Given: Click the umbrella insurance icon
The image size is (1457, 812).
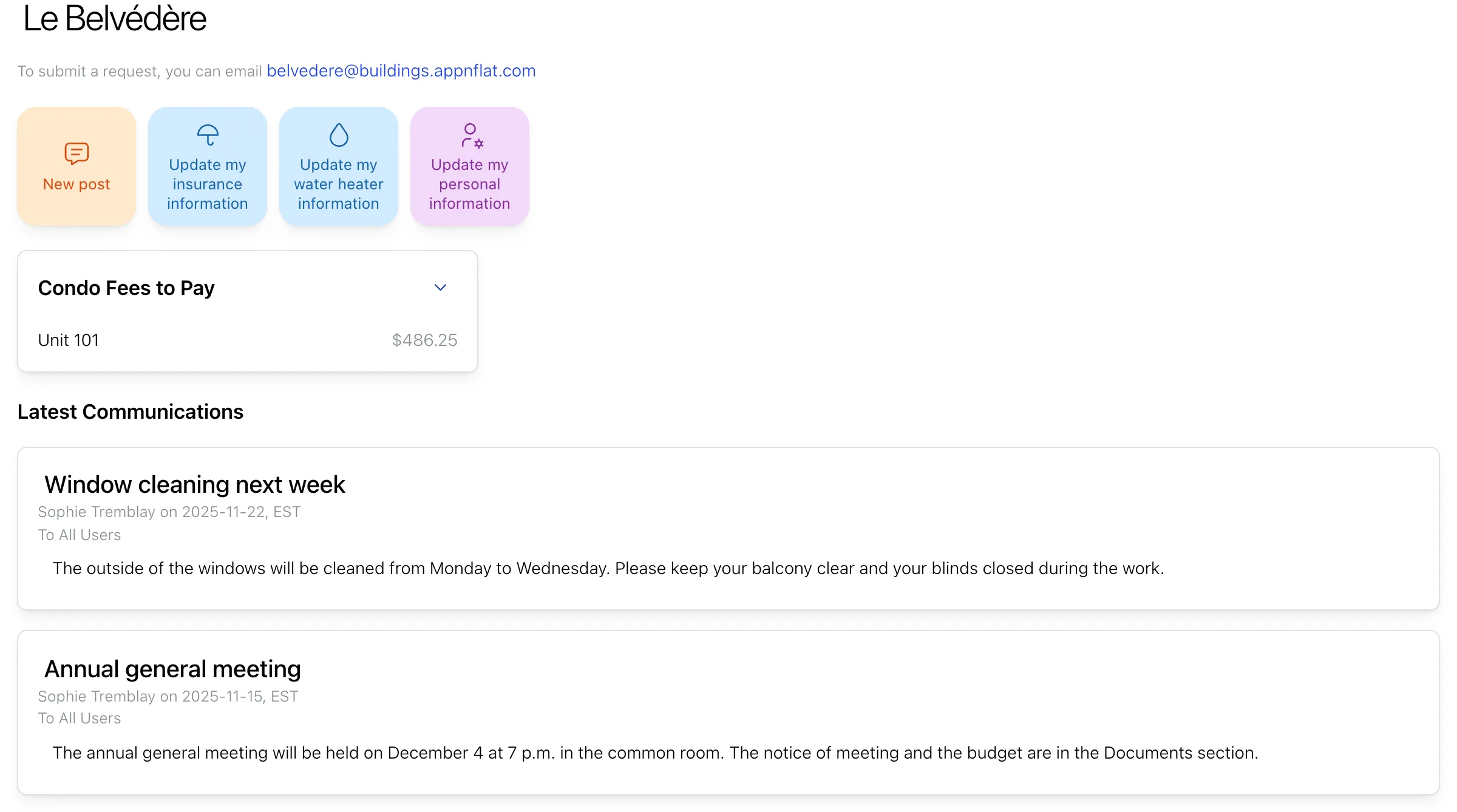Looking at the screenshot, I should (208, 135).
